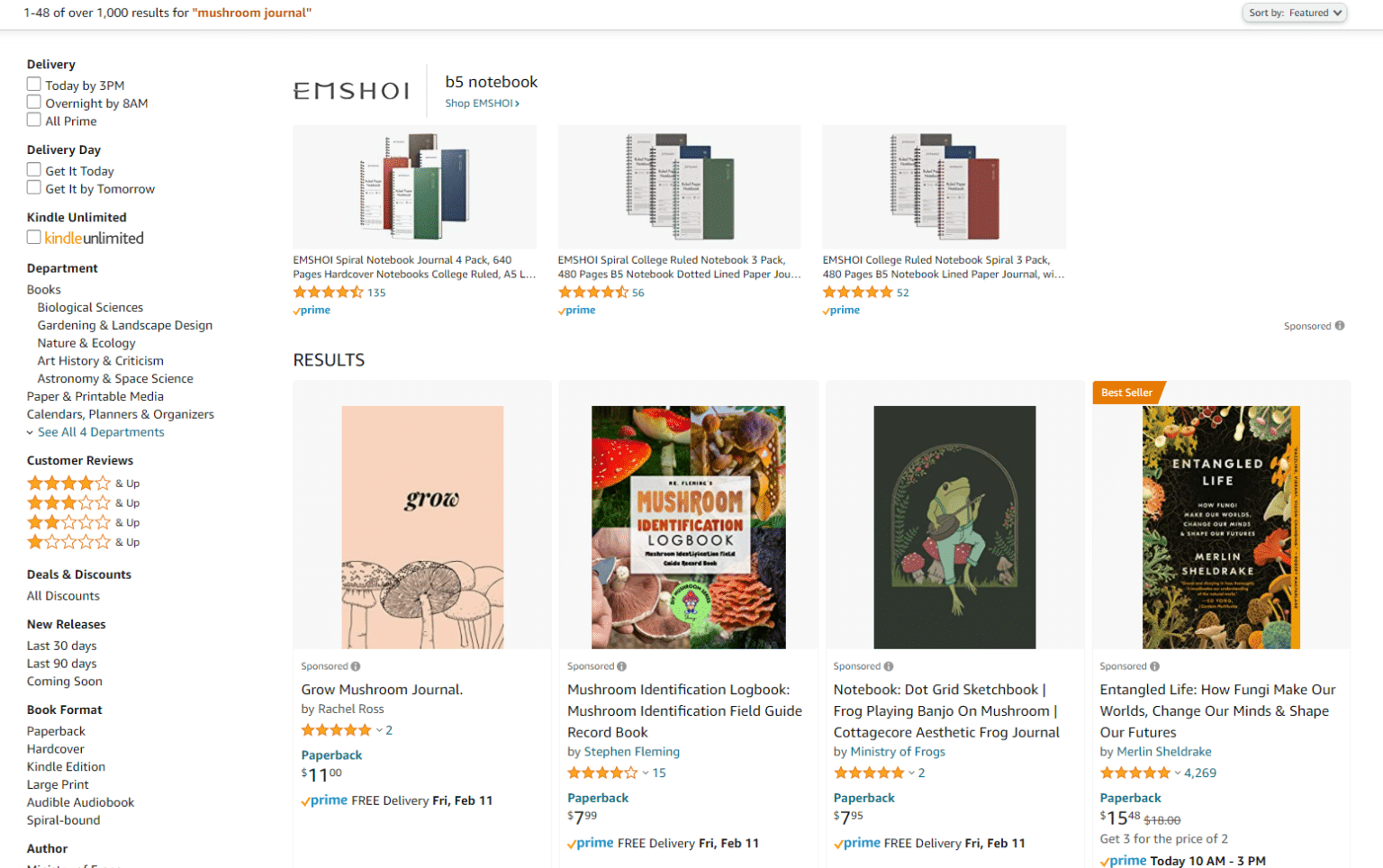Image resolution: width=1383 pixels, height=868 pixels.
Task: Click the Best Seller badge on Entangled Life
Action: point(1126,393)
